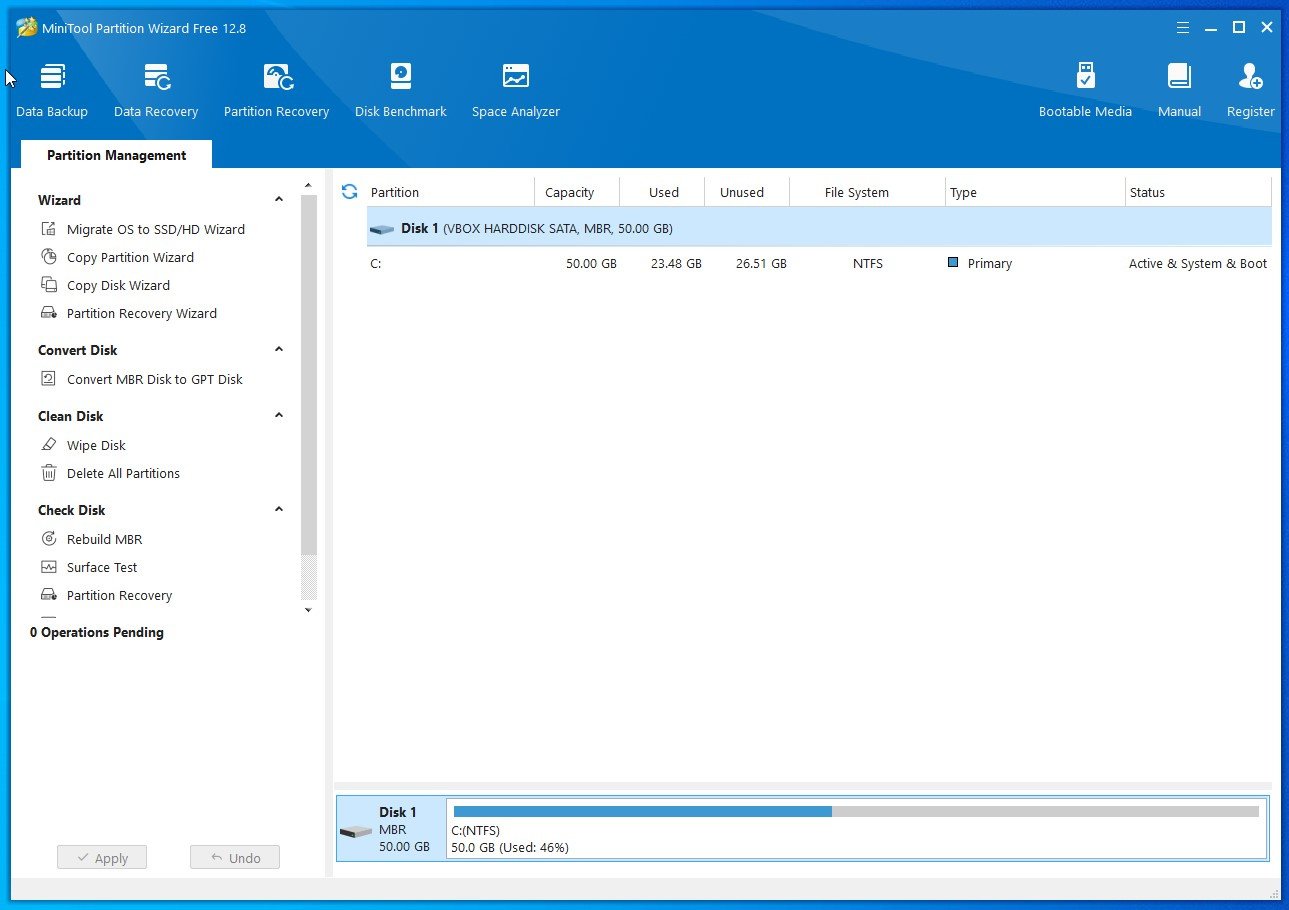Open Space Analyzer
The height and width of the screenshot is (910, 1289).
[x=515, y=91]
